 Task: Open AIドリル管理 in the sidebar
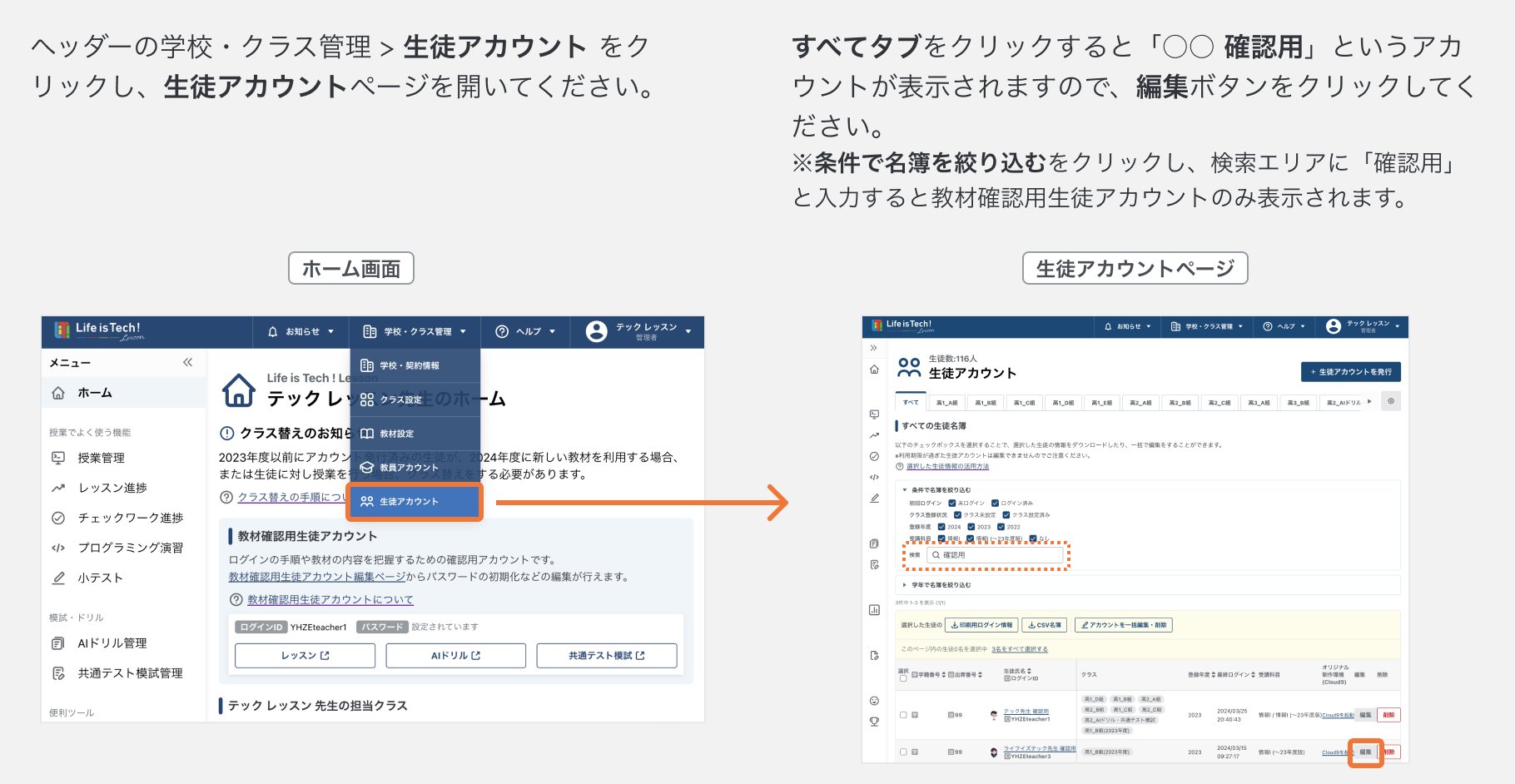coord(112,643)
